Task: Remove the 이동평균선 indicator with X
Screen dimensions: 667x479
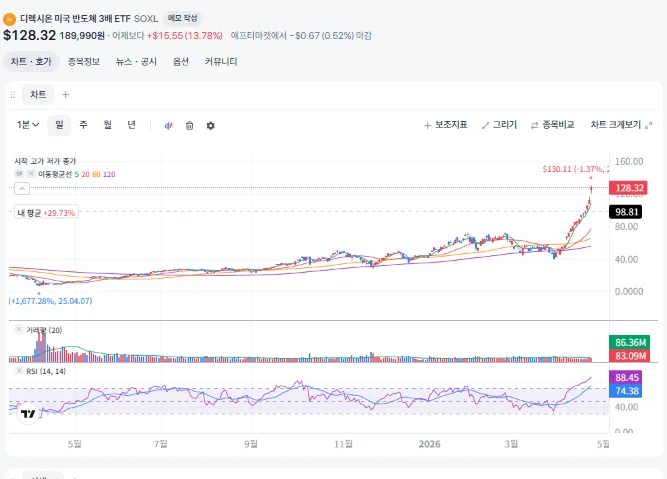Action: 31,174
